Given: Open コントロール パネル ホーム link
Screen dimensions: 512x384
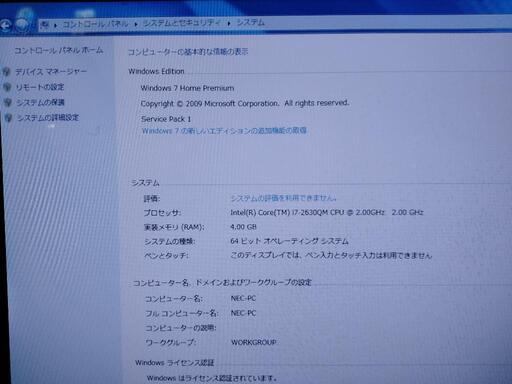Looking at the screenshot, I should pyautogui.click(x=59, y=51).
